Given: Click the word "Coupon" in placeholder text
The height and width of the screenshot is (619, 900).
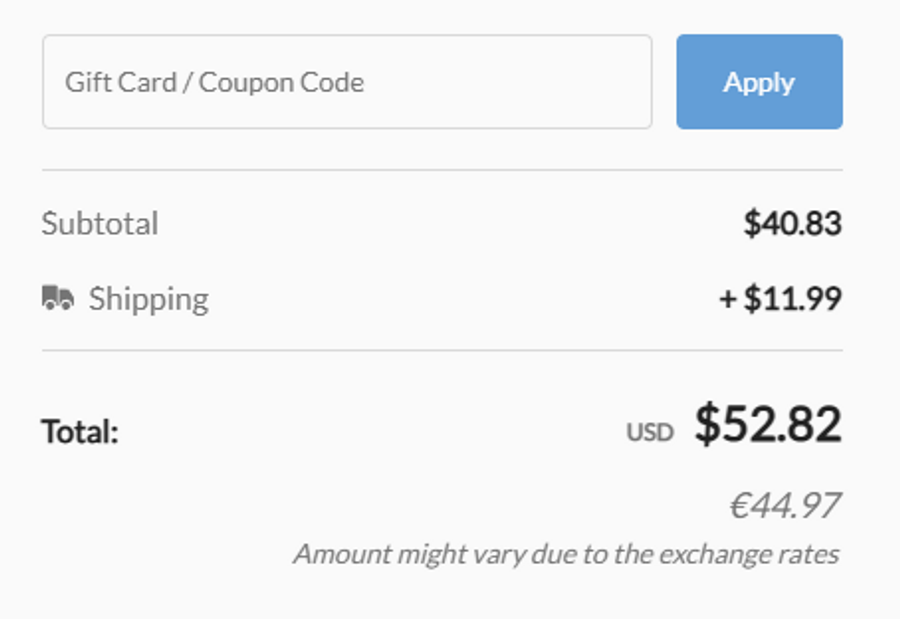Looking at the screenshot, I should 246,83.
